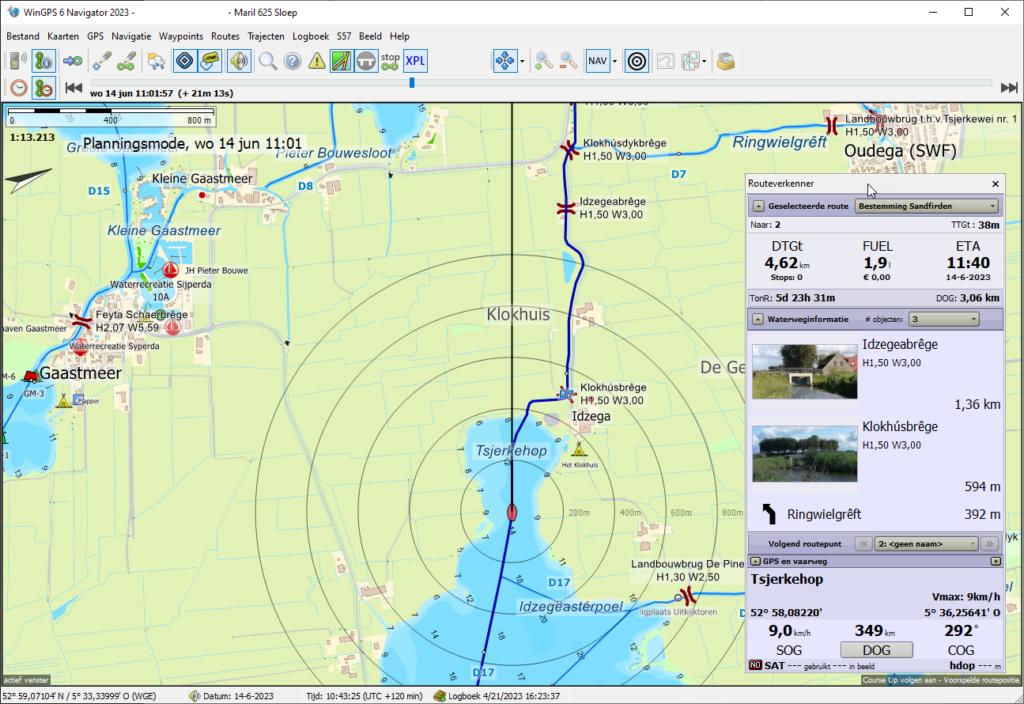Click the magnifying glass search icon
This screenshot has height=704, width=1024.
pos(268,61)
